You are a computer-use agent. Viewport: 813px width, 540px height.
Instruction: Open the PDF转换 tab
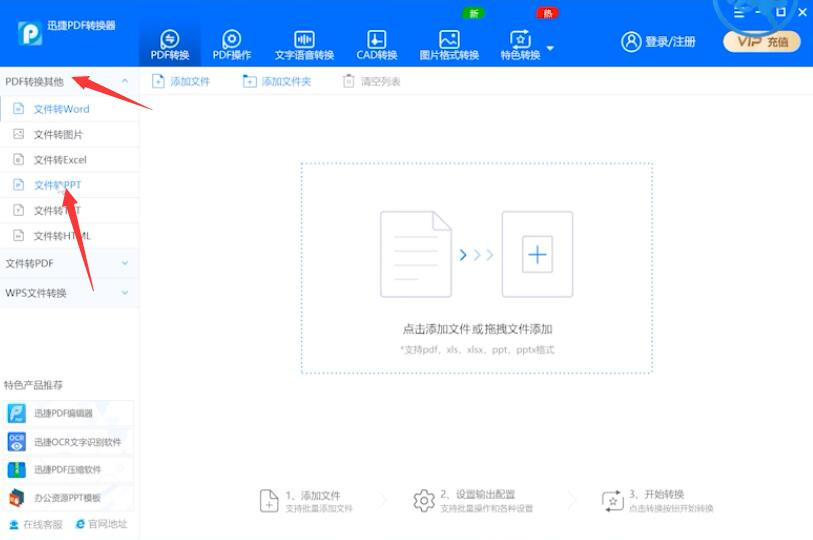coord(170,45)
